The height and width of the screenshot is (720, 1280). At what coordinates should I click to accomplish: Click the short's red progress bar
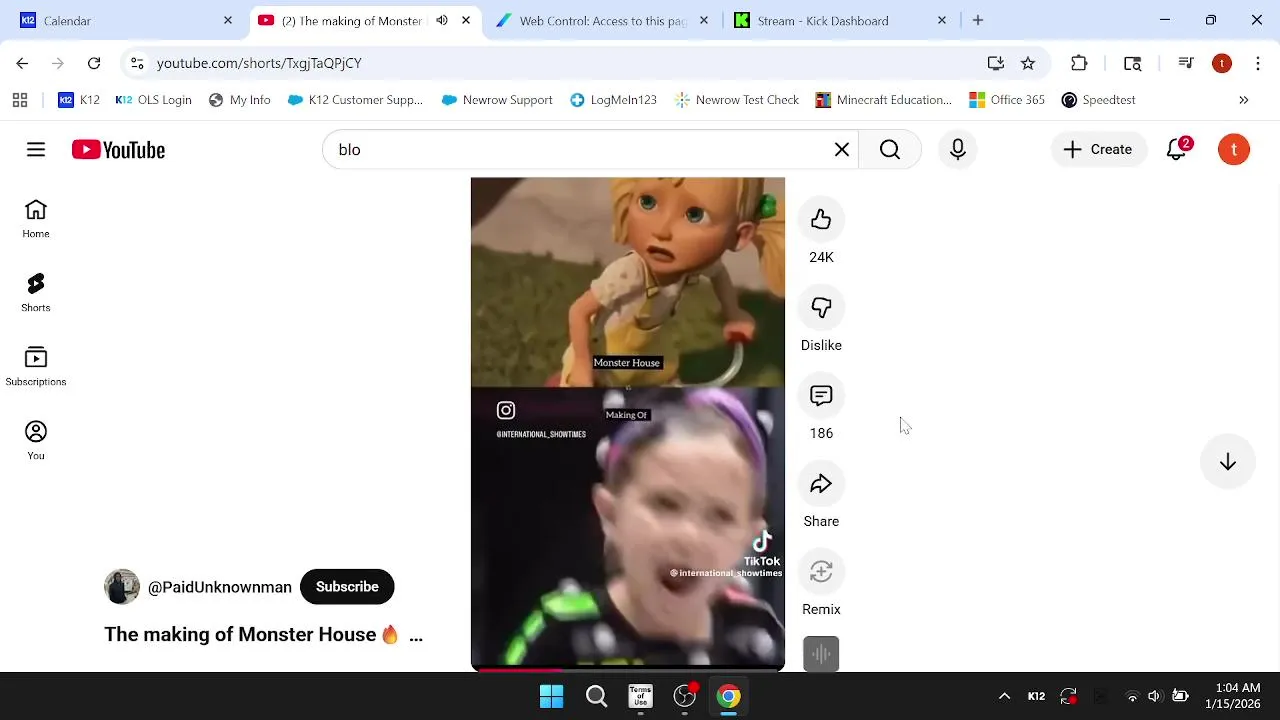click(x=628, y=669)
